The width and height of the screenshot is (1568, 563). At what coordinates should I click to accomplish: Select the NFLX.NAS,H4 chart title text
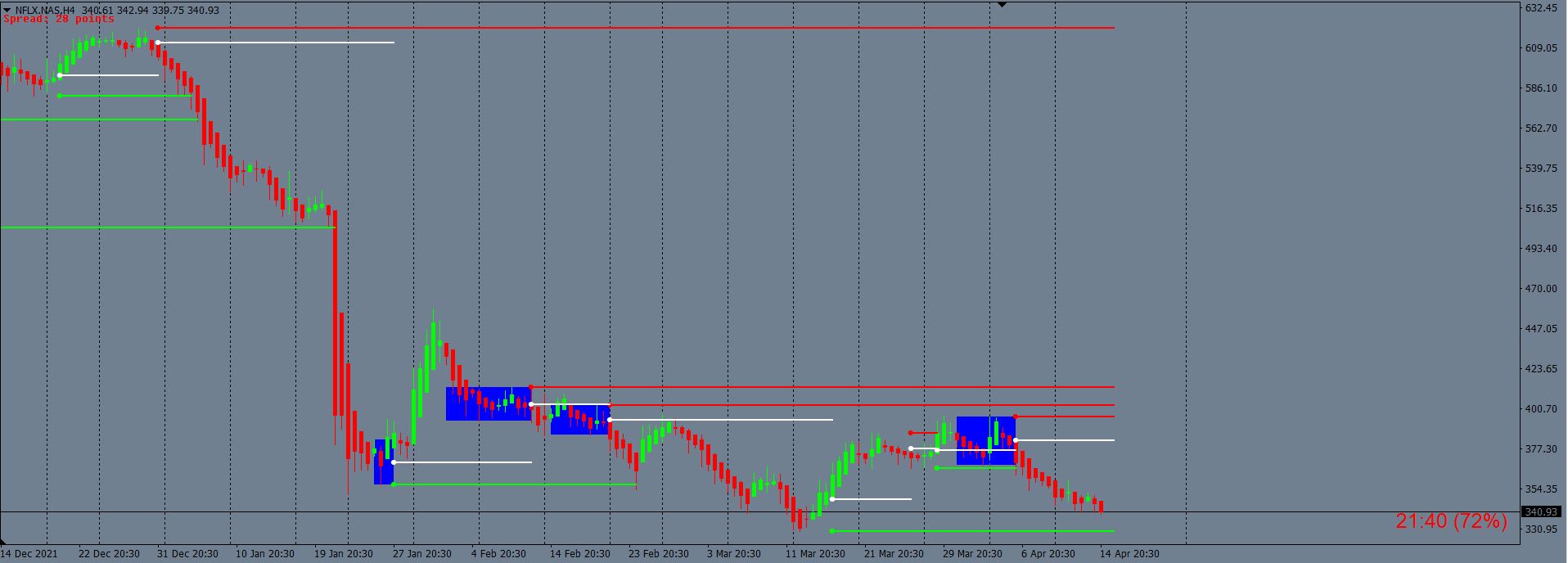coord(45,10)
